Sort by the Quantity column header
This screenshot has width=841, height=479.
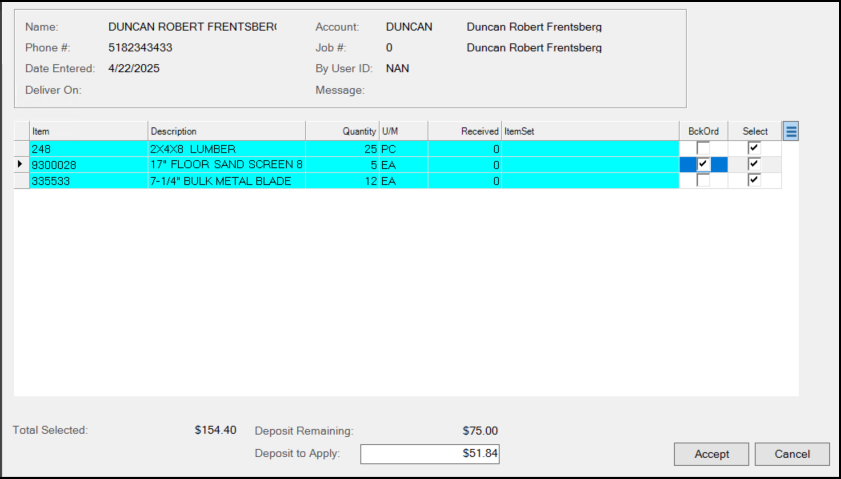tap(341, 131)
